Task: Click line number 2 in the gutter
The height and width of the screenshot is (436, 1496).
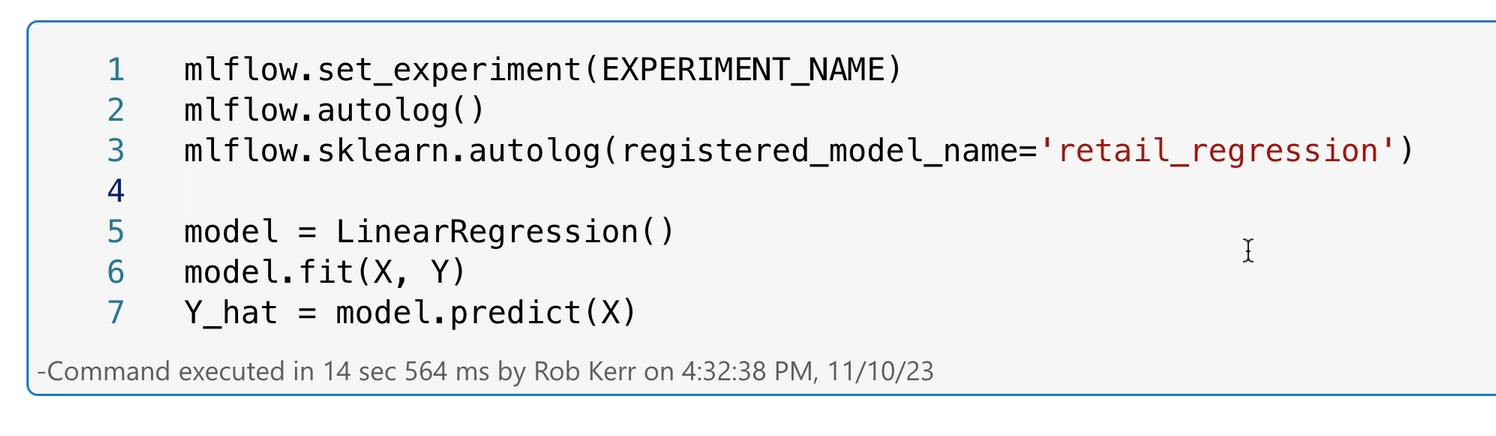Action: (x=116, y=110)
